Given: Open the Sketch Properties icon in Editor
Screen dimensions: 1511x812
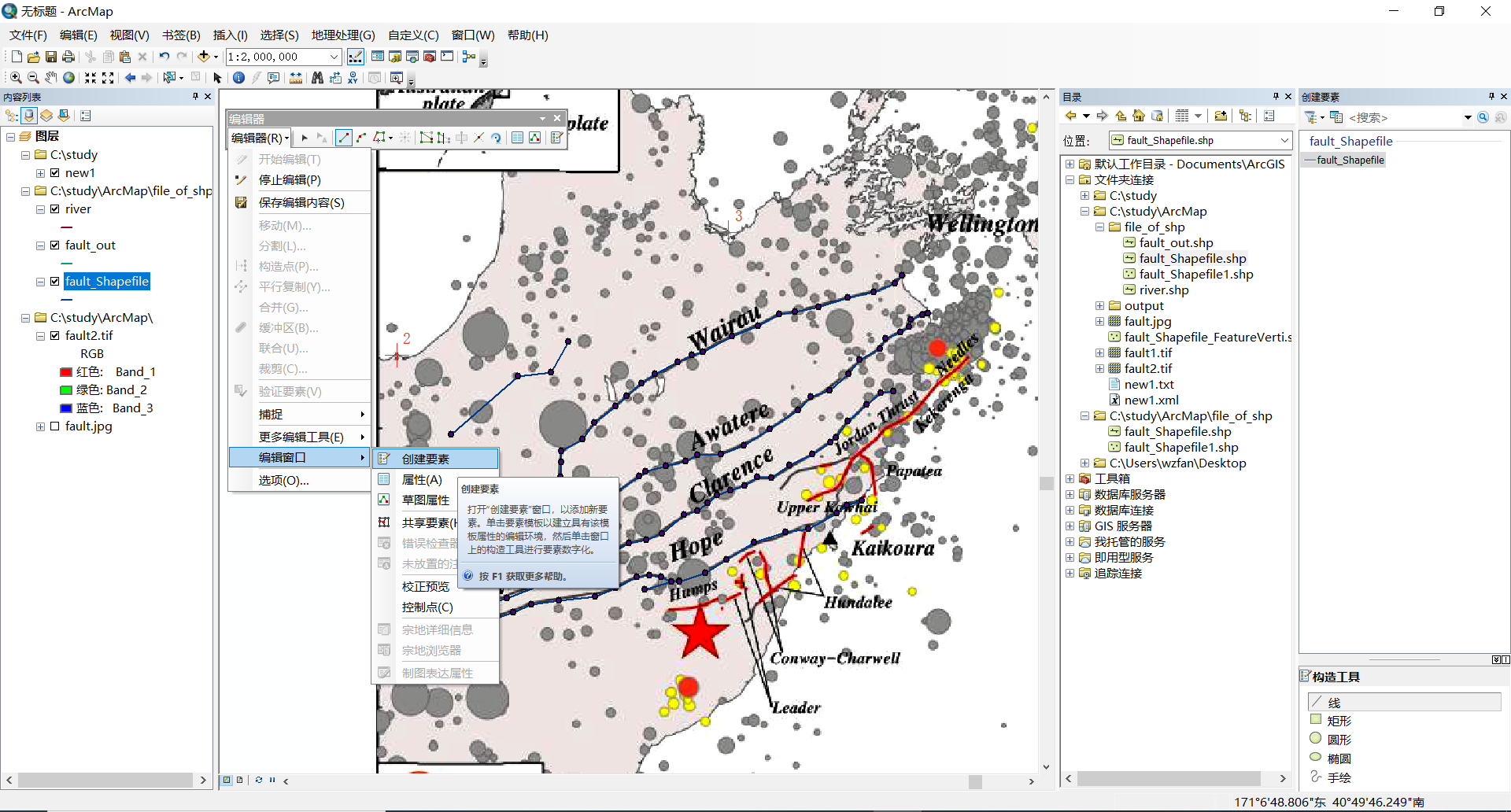Looking at the screenshot, I should [535, 138].
